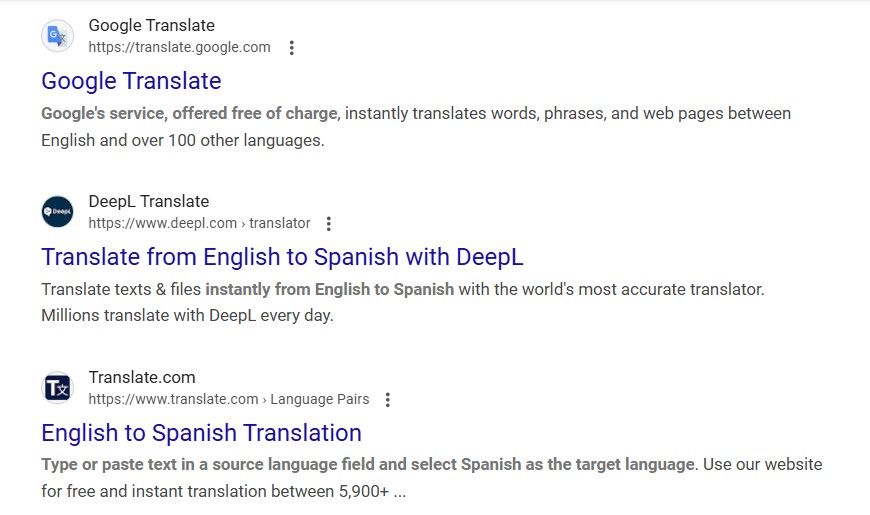Image resolution: width=870 pixels, height=515 pixels.
Task: Click the 'Translate.com' site name label
Action: (x=141, y=377)
